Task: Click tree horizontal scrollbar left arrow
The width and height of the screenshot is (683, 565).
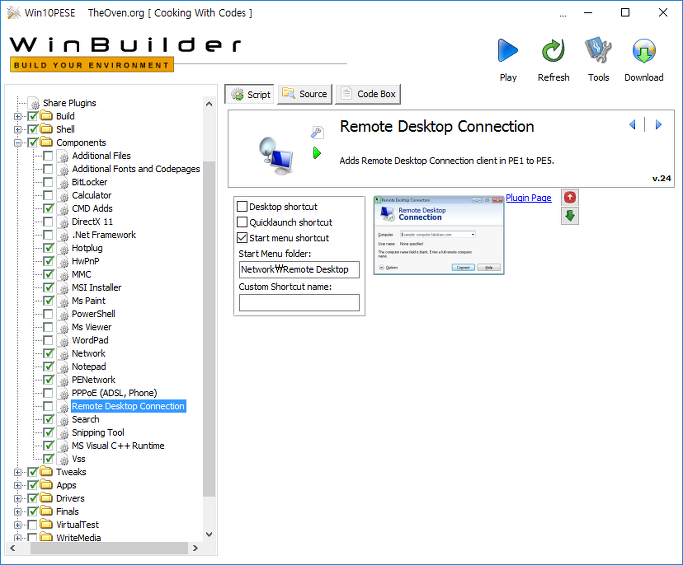Action: pos(13,548)
